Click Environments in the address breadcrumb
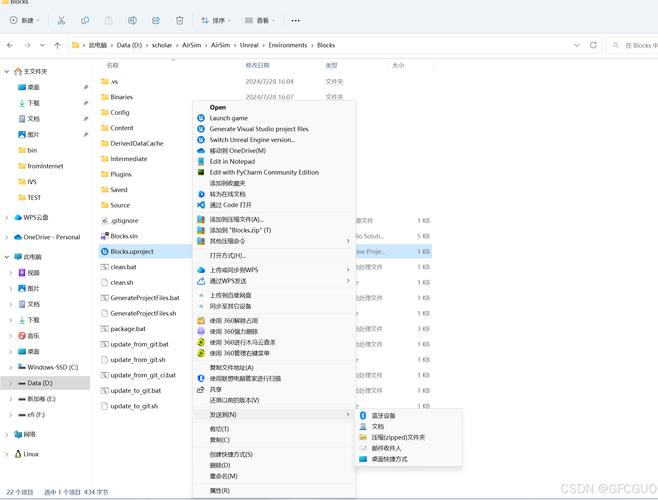 coord(287,45)
